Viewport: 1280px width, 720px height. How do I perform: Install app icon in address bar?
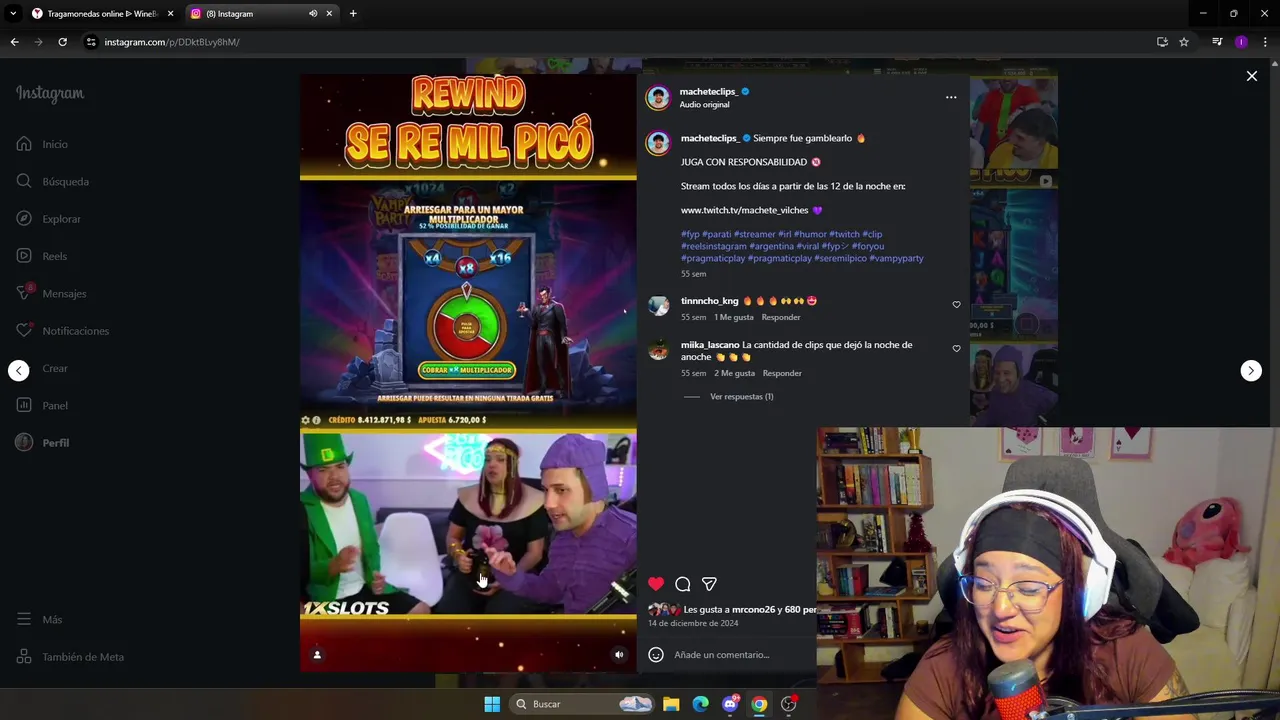pyautogui.click(x=1162, y=42)
